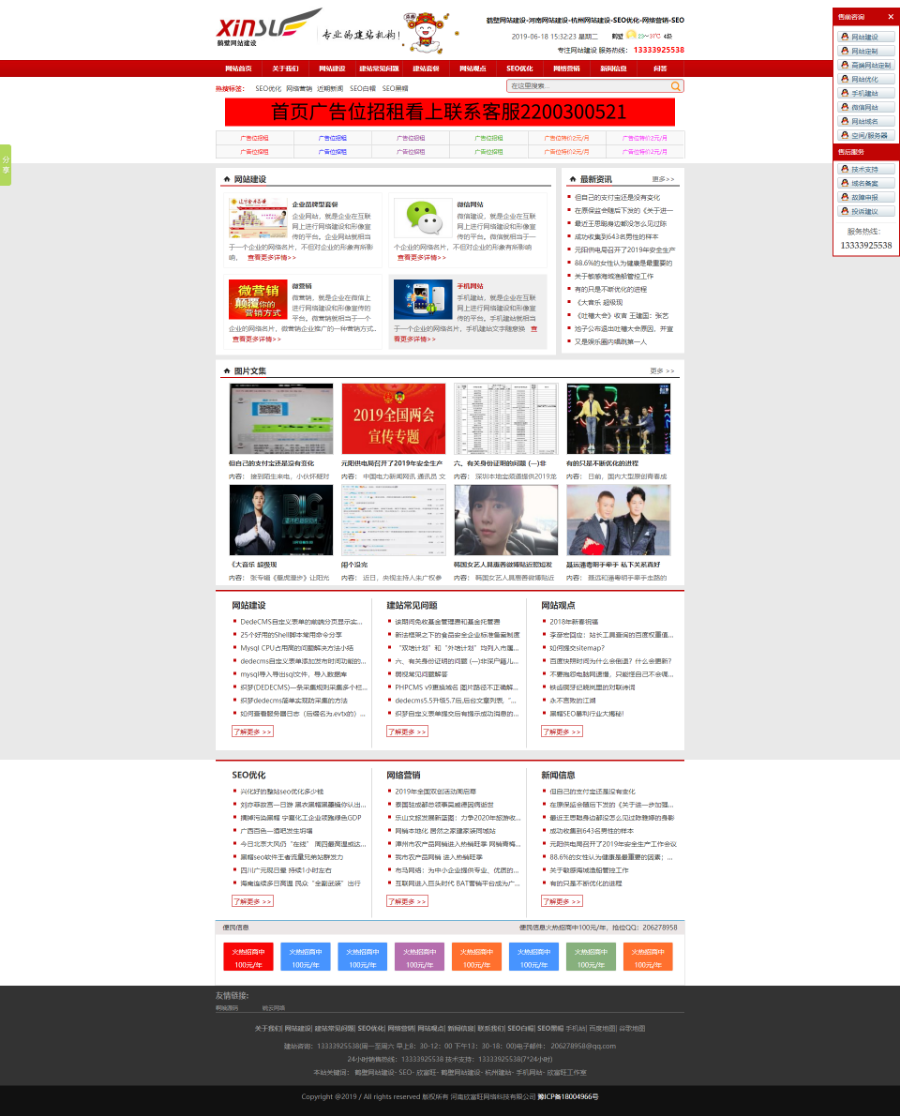Click the red 首页广告位招租 banner

[450, 112]
